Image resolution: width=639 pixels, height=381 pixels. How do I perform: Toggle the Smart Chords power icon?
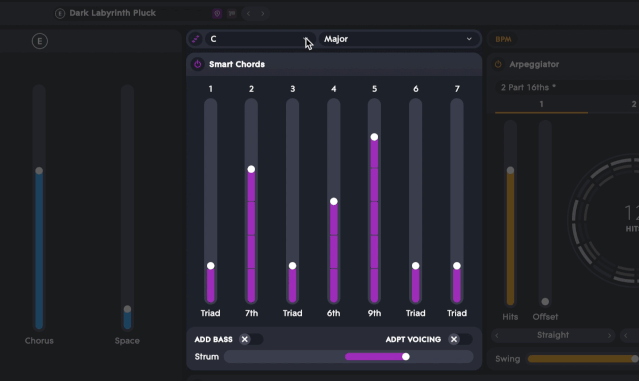(x=198, y=64)
